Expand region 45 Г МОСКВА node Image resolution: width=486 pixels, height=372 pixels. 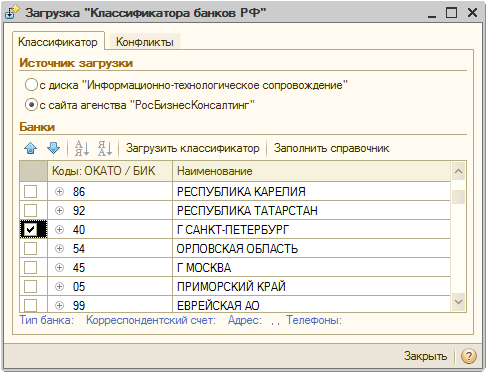(x=59, y=267)
